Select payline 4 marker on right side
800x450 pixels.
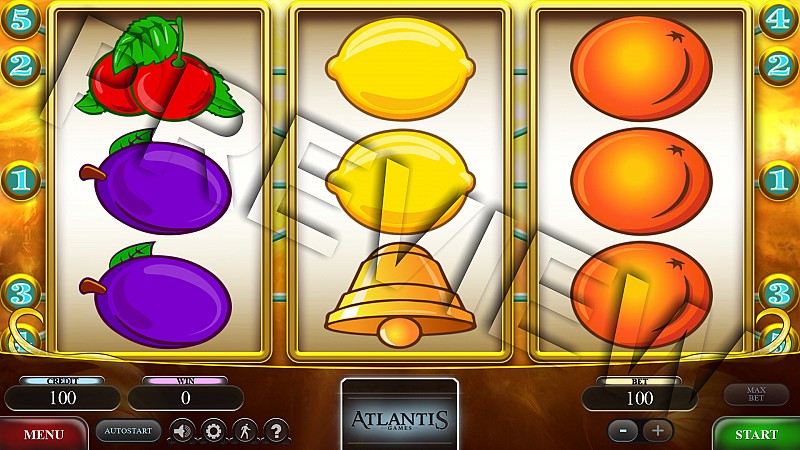click(x=779, y=20)
